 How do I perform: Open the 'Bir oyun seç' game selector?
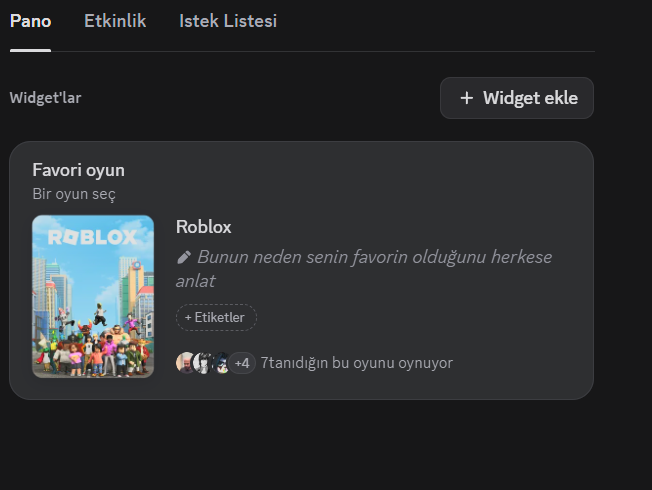(74, 193)
